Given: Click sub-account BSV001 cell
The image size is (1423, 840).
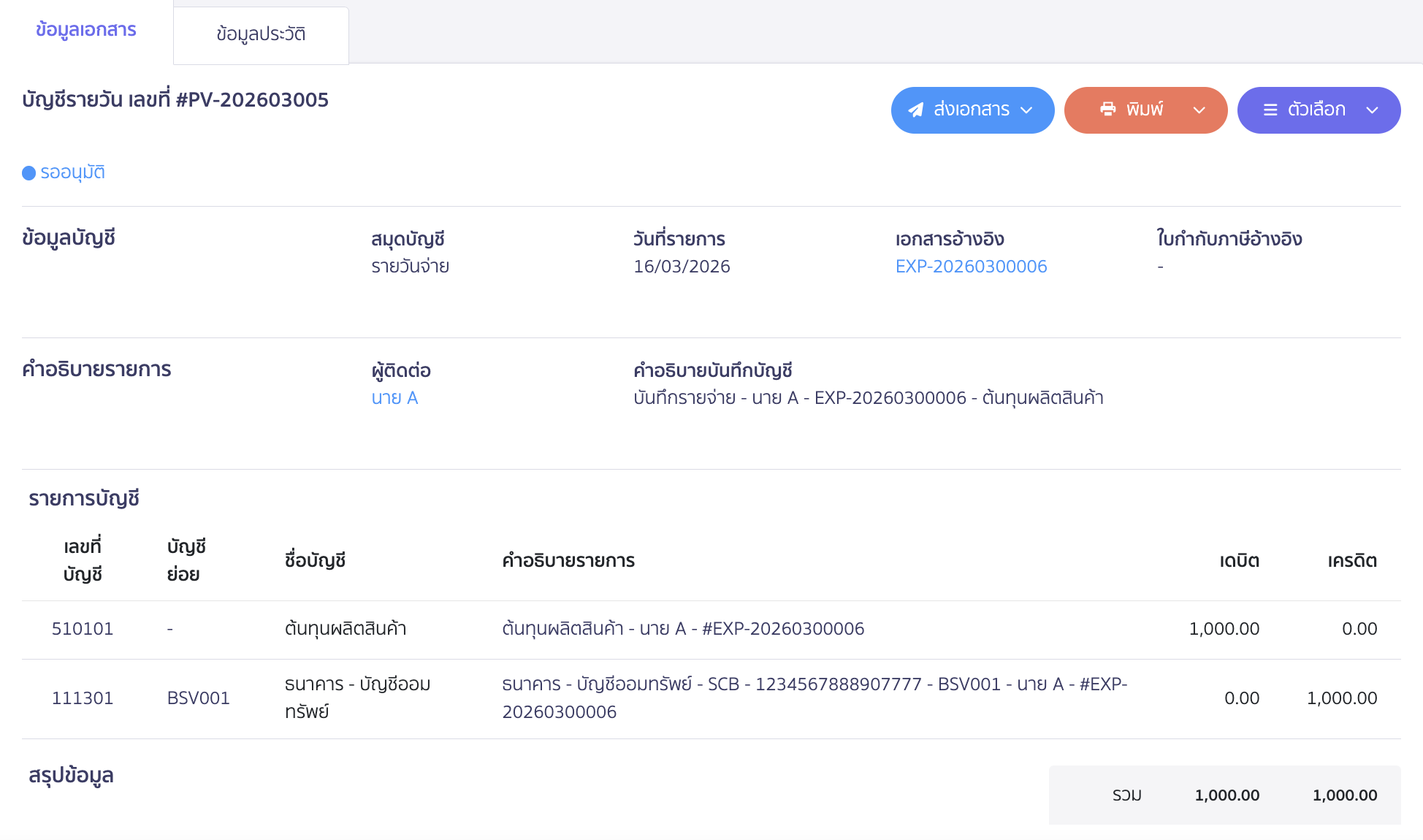Looking at the screenshot, I should click(198, 698).
